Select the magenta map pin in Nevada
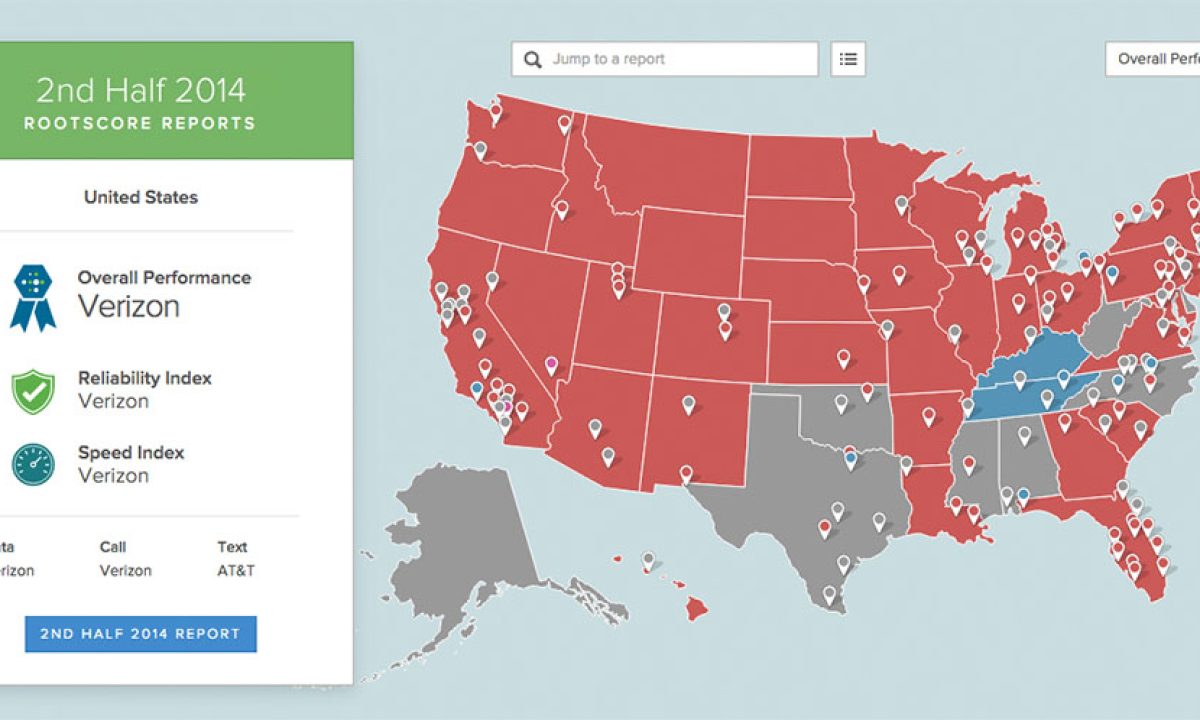1200x720 pixels. click(550, 363)
